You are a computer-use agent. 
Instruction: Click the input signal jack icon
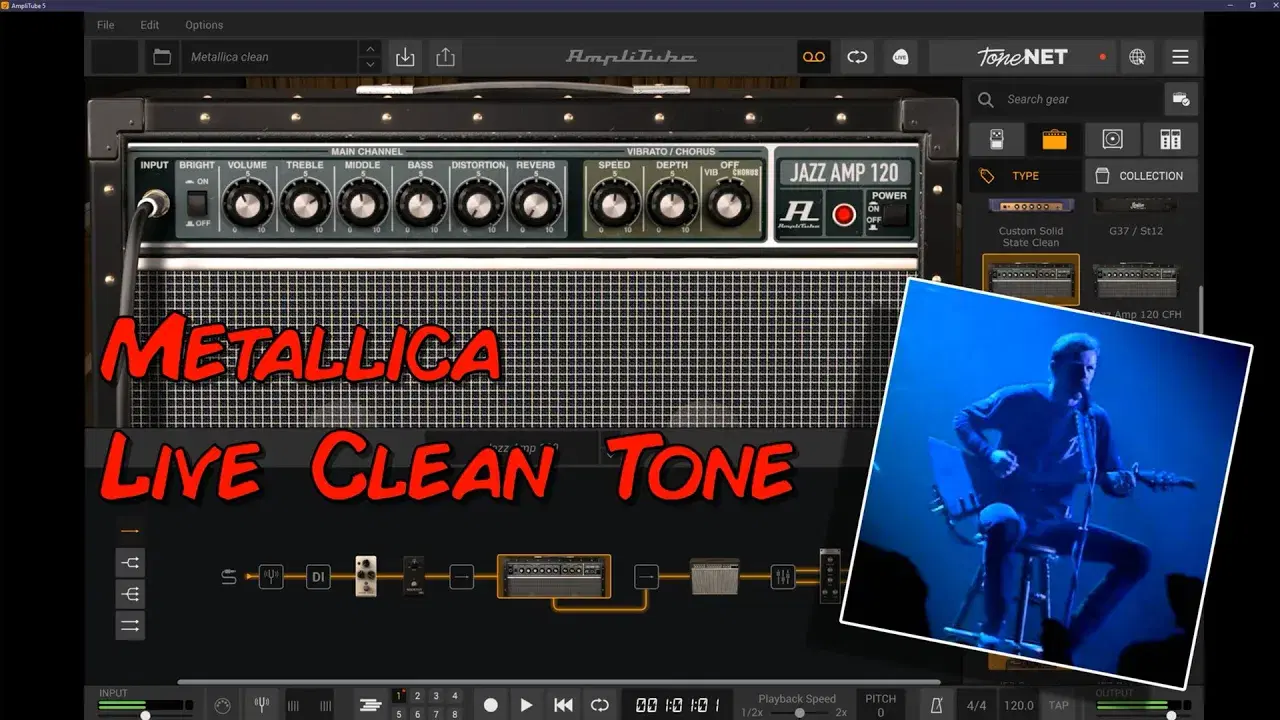(229, 576)
